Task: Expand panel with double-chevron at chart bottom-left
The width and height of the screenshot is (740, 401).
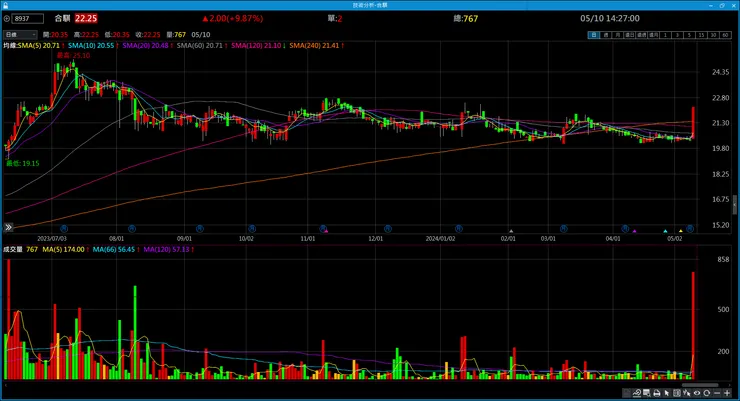Action: coord(8,227)
